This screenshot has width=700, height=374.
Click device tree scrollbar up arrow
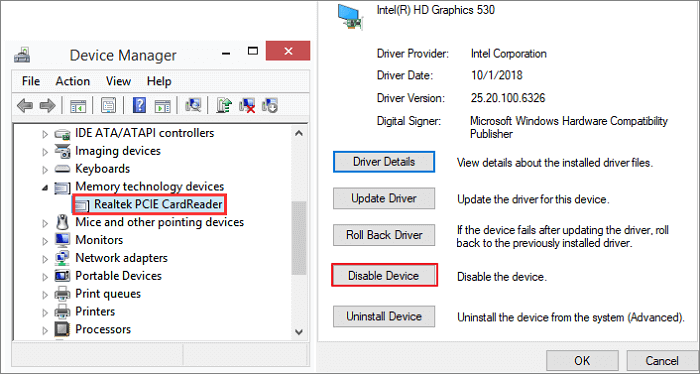pyautogui.click(x=299, y=133)
